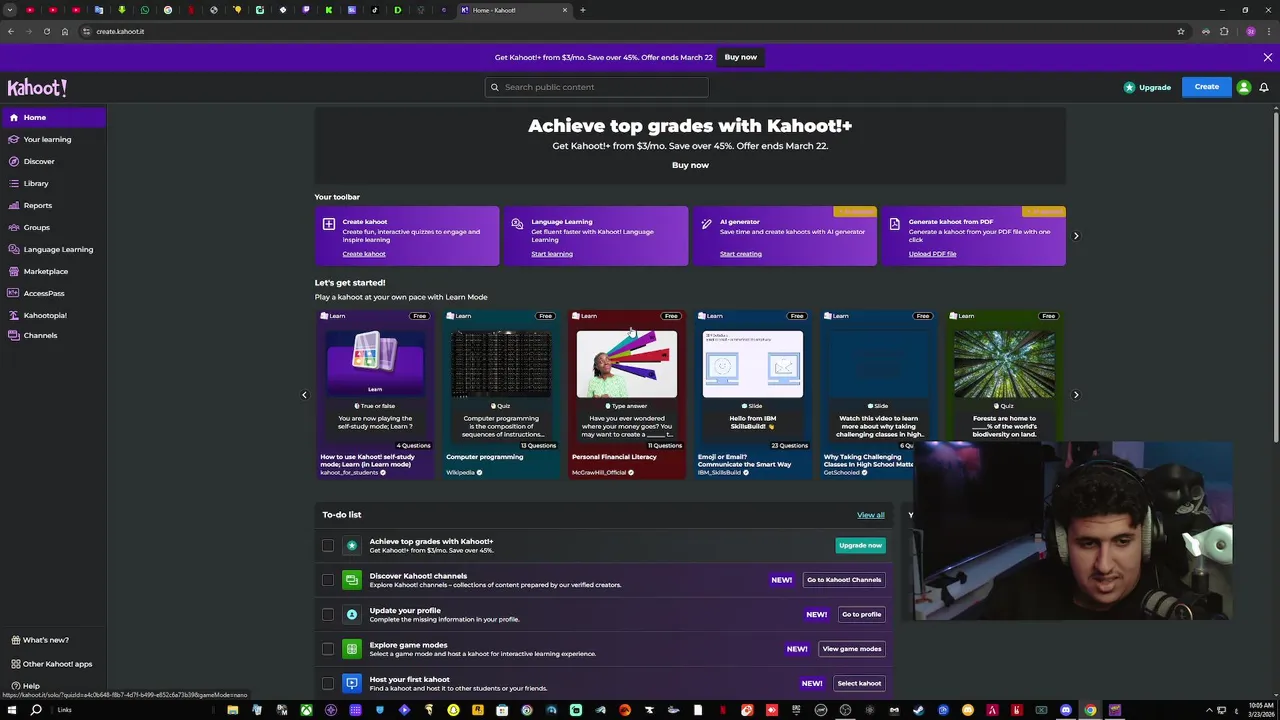Click the Groups sidebar icon
This screenshot has height=720, width=1280.
(14, 227)
